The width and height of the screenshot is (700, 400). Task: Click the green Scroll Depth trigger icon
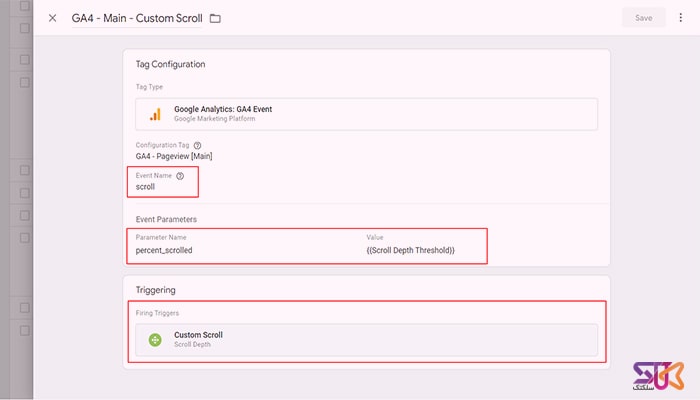(155, 340)
